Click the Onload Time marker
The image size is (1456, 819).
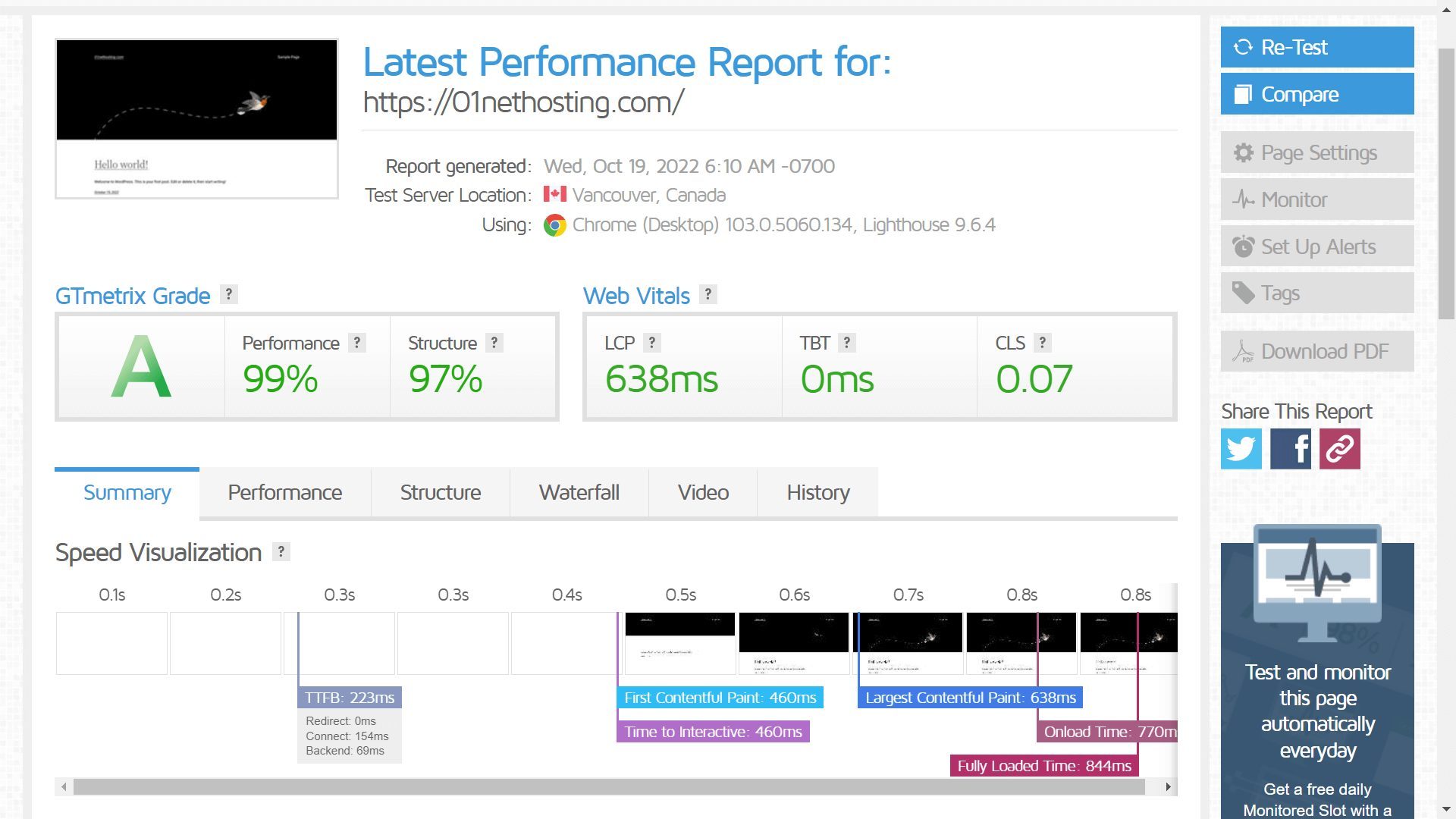click(x=1107, y=732)
